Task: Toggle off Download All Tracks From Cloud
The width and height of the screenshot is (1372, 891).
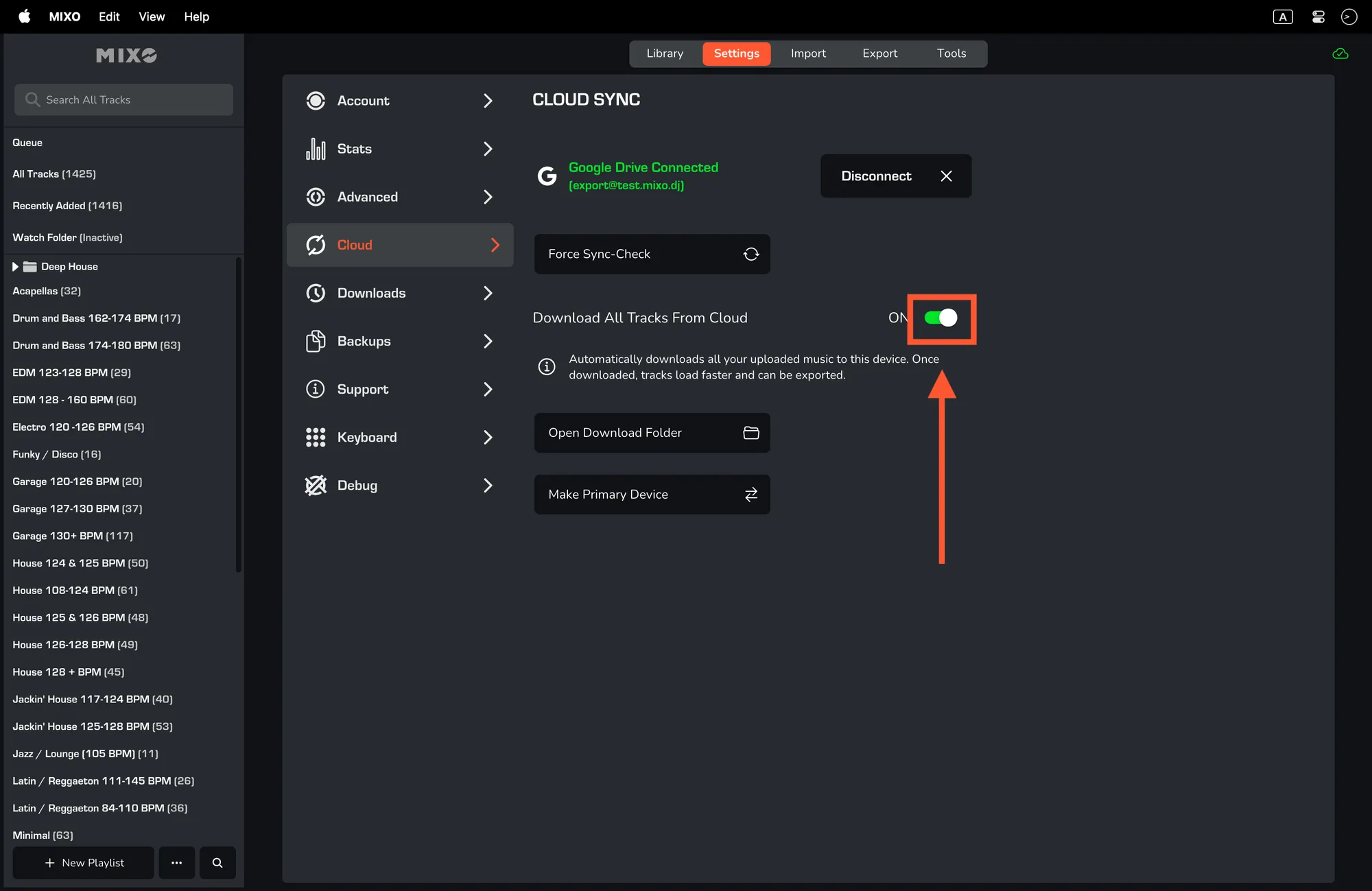Action: pos(941,318)
